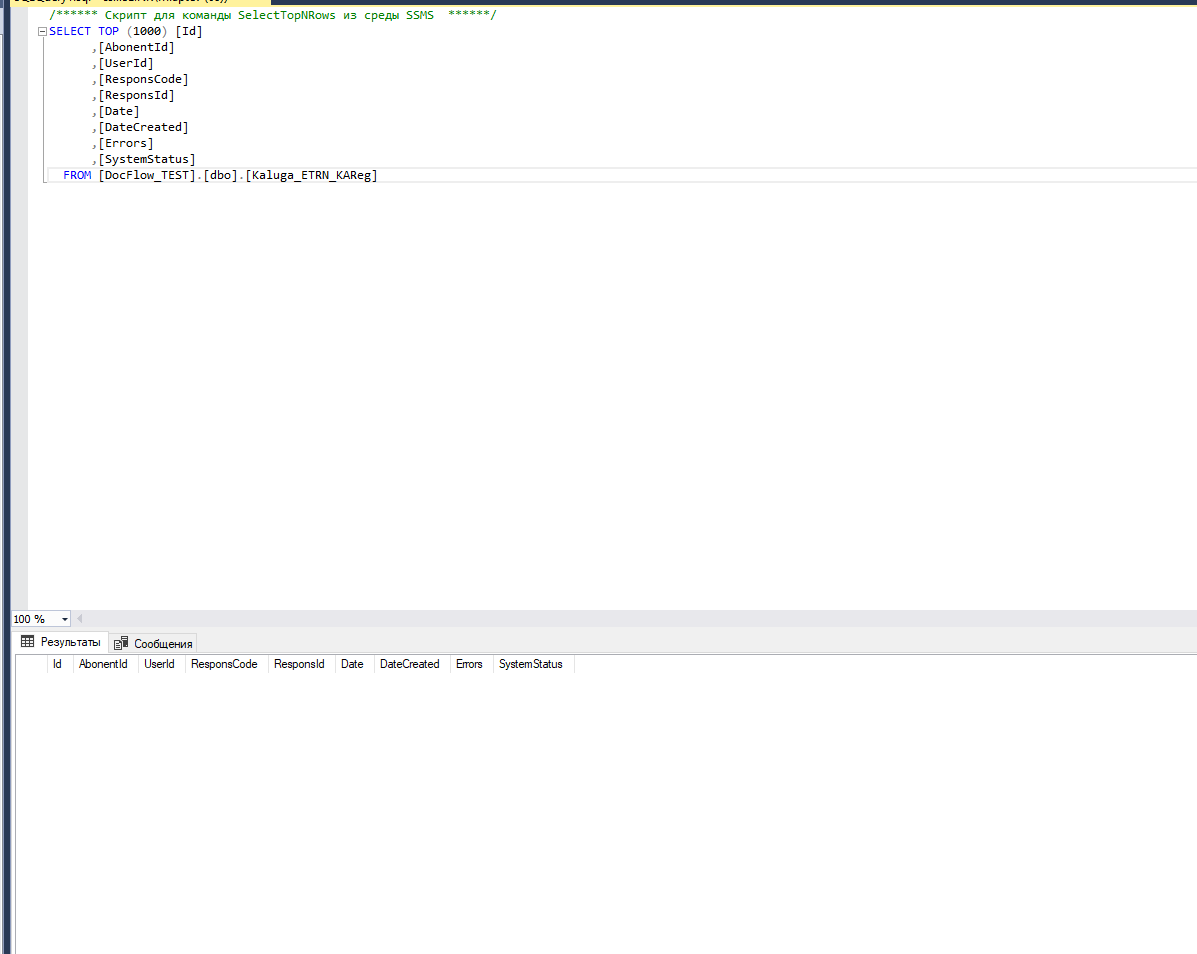The height and width of the screenshot is (954, 1197).
Task: Collapse the SELECT statement outline block
Action: click(42, 31)
